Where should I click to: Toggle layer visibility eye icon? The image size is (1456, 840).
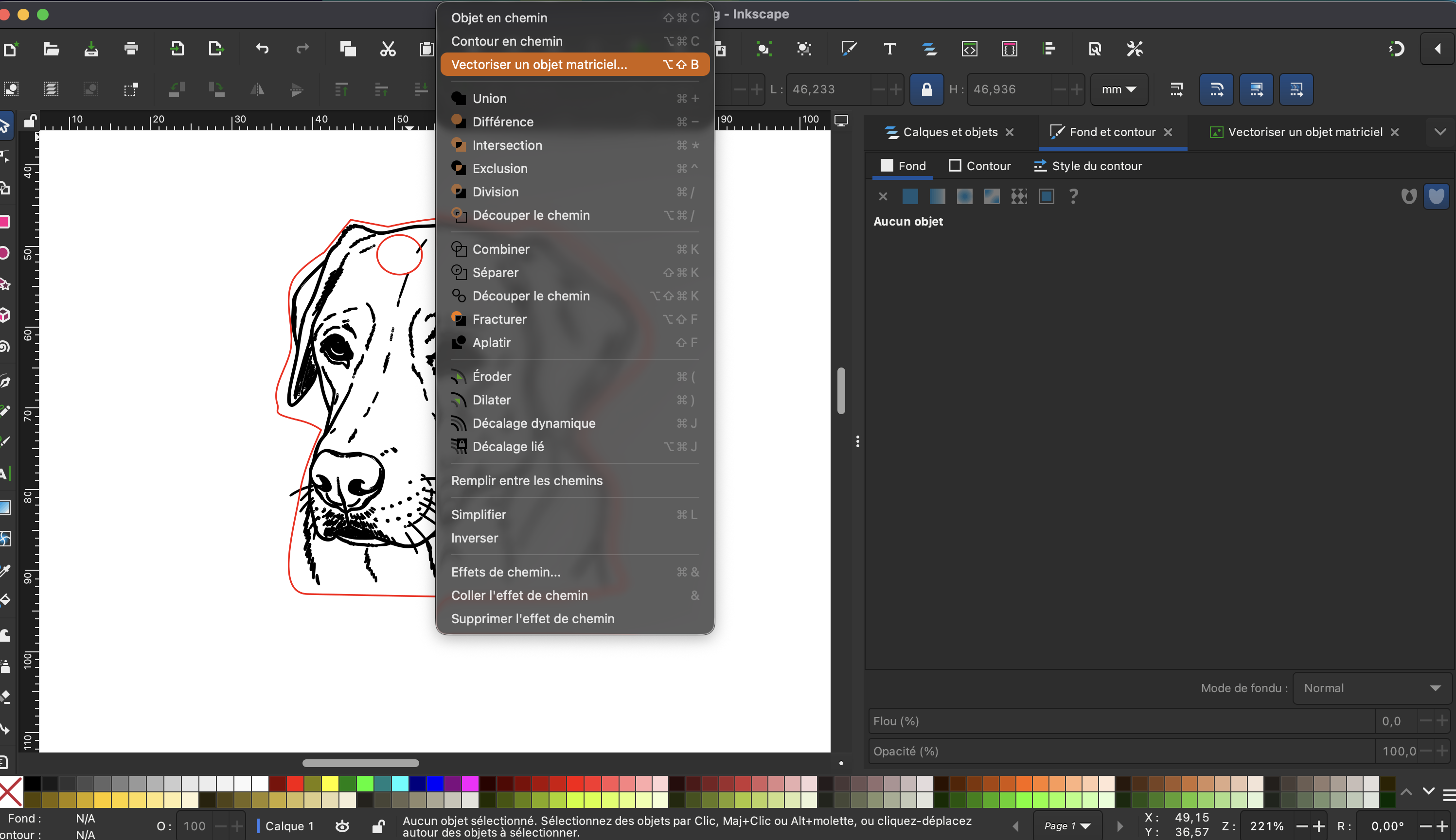click(342, 826)
